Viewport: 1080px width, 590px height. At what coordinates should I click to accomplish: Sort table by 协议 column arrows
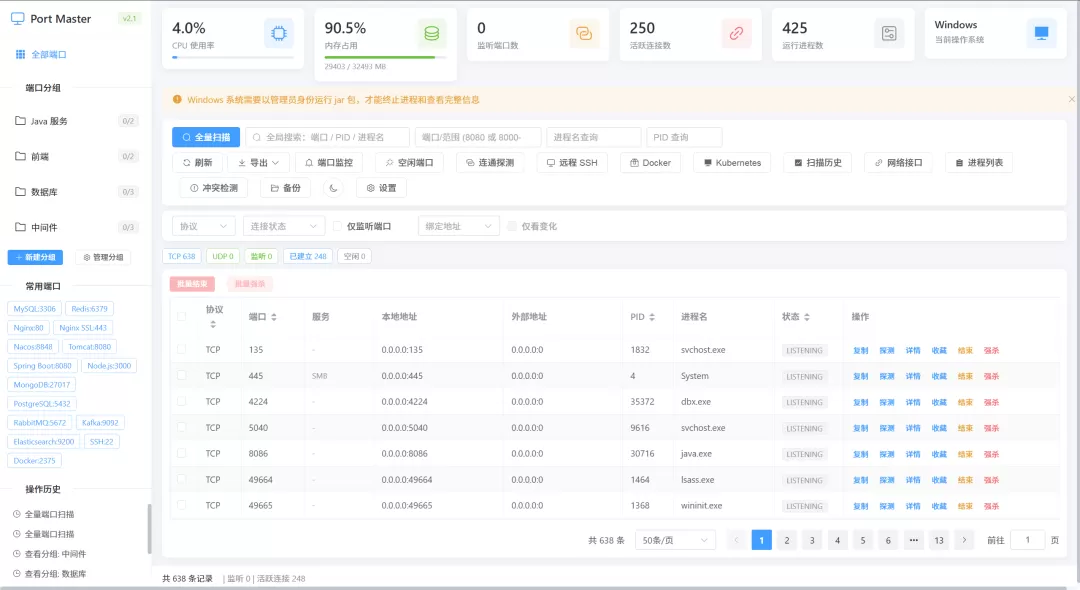click(x=213, y=324)
